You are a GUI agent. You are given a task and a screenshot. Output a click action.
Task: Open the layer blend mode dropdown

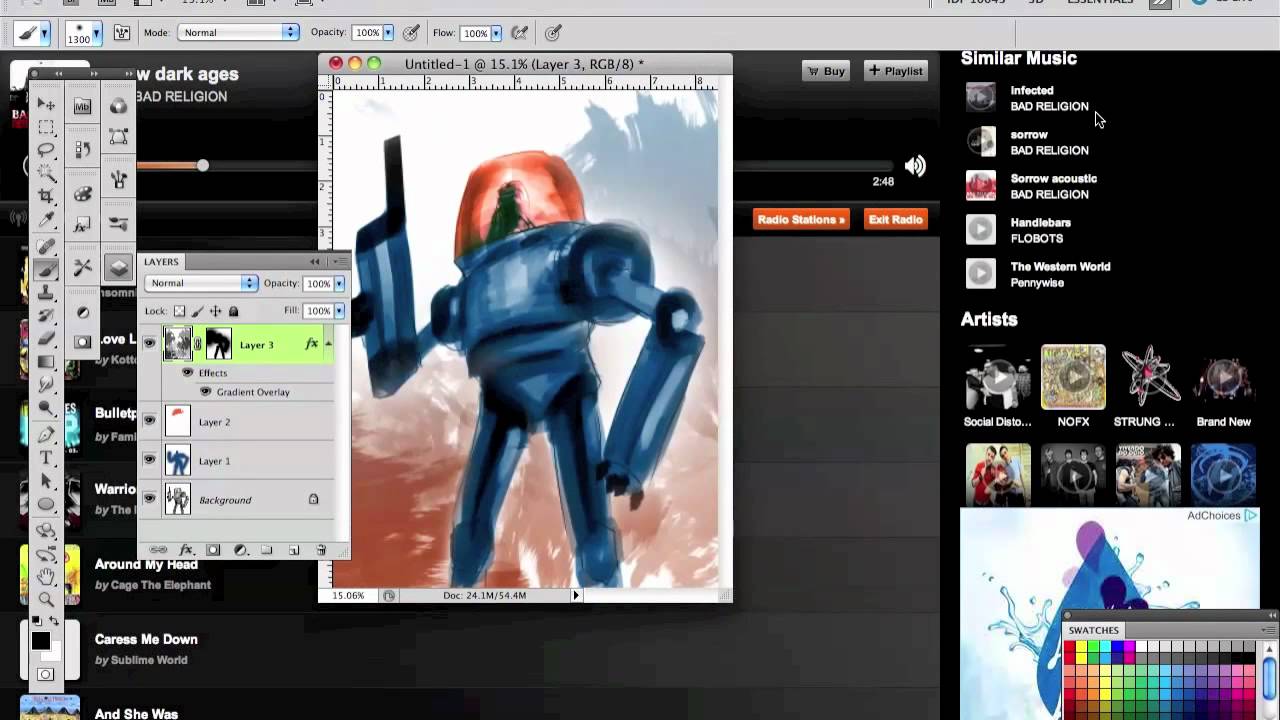coord(201,283)
